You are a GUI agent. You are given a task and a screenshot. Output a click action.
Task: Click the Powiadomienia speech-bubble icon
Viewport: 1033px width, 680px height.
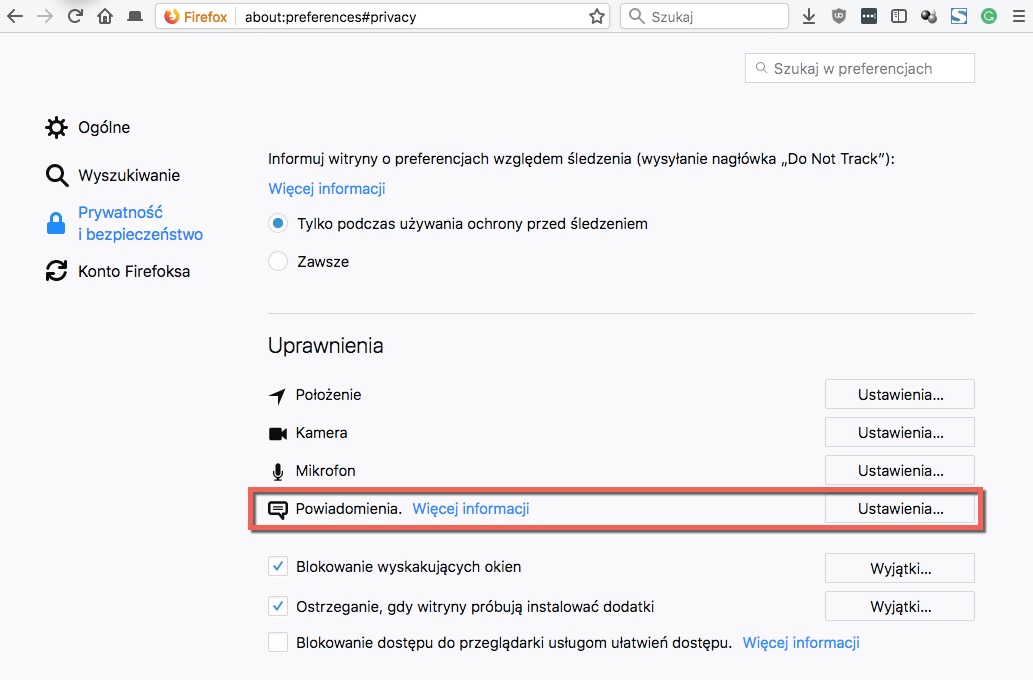click(277, 509)
